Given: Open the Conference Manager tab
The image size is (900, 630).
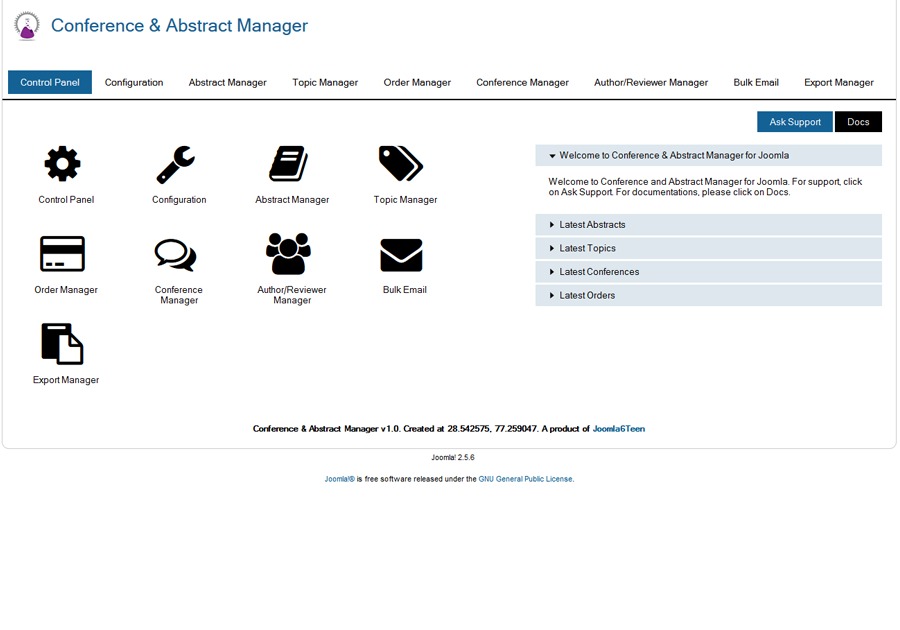Looking at the screenshot, I should click(522, 82).
